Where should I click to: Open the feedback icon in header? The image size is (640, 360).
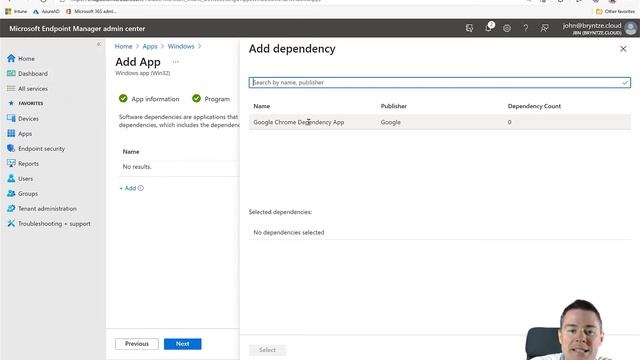point(544,28)
